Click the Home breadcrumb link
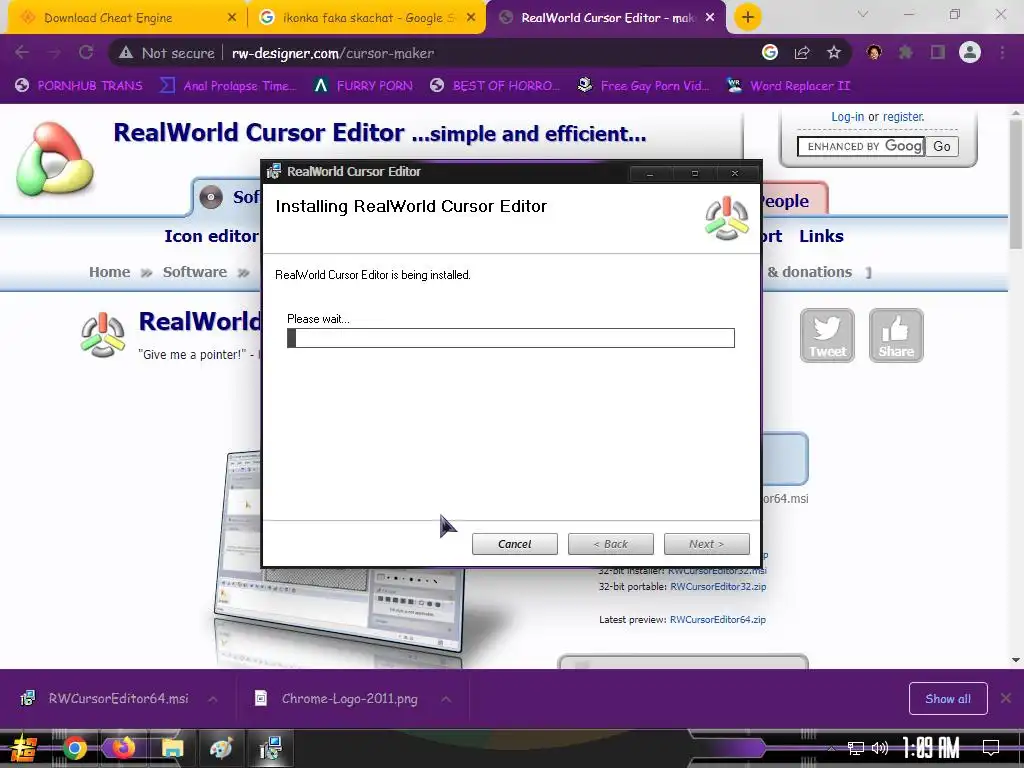 [110, 272]
